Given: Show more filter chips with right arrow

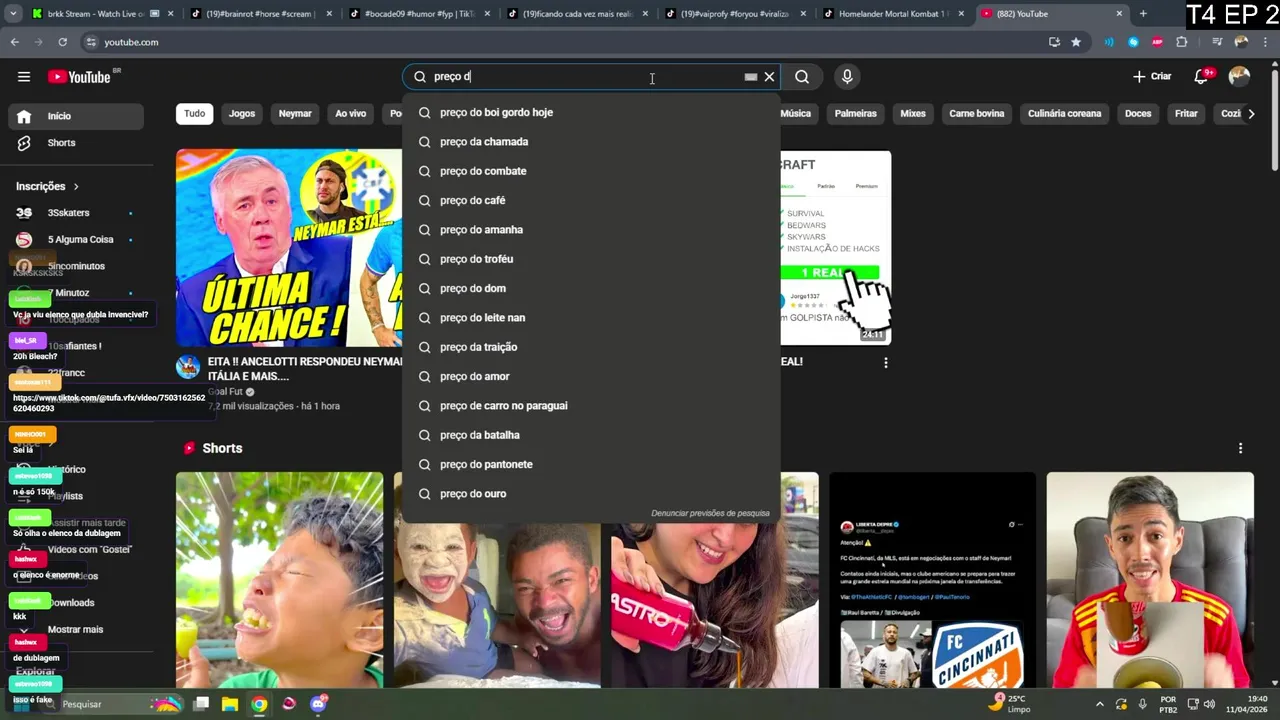Looking at the screenshot, I should click(1251, 113).
